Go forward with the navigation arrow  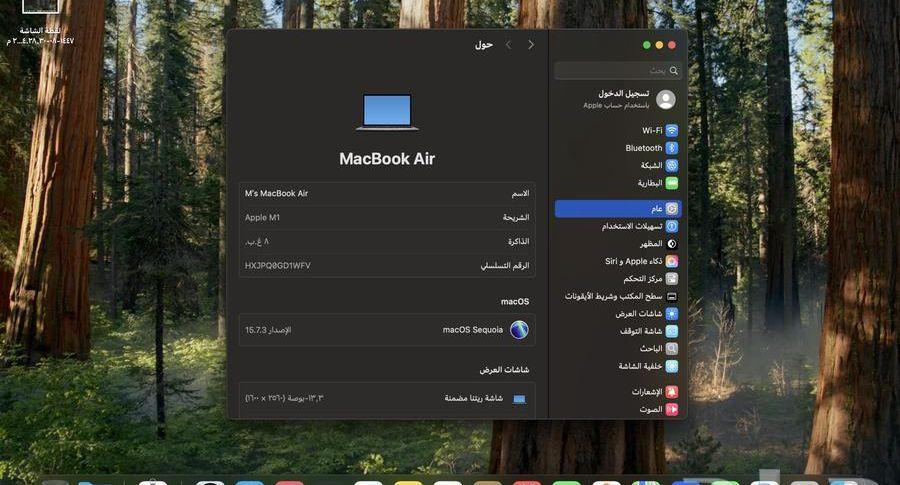pyautogui.click(x=509, y=44)
